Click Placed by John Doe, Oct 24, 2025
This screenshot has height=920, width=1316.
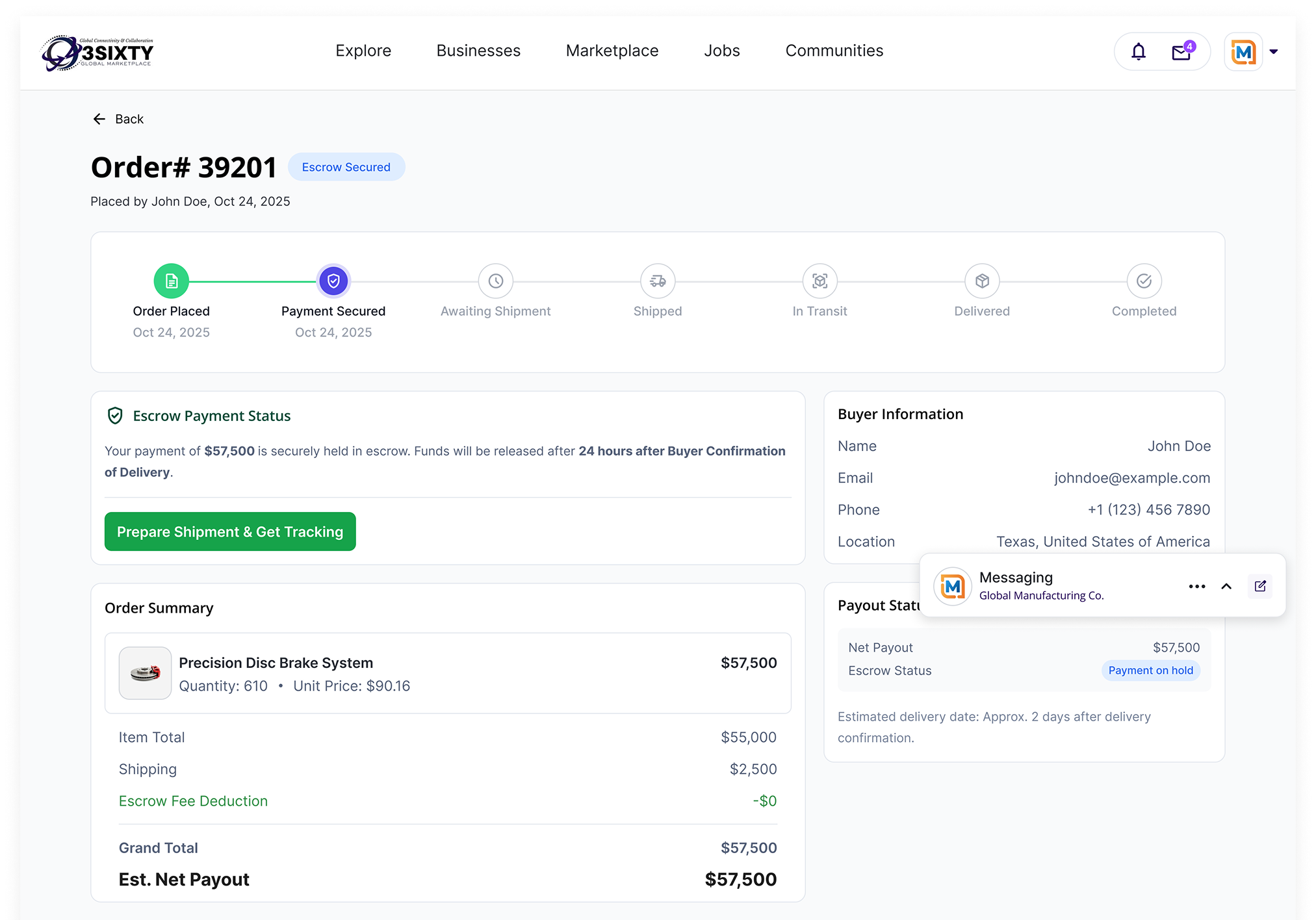click(x=190, y=201)
